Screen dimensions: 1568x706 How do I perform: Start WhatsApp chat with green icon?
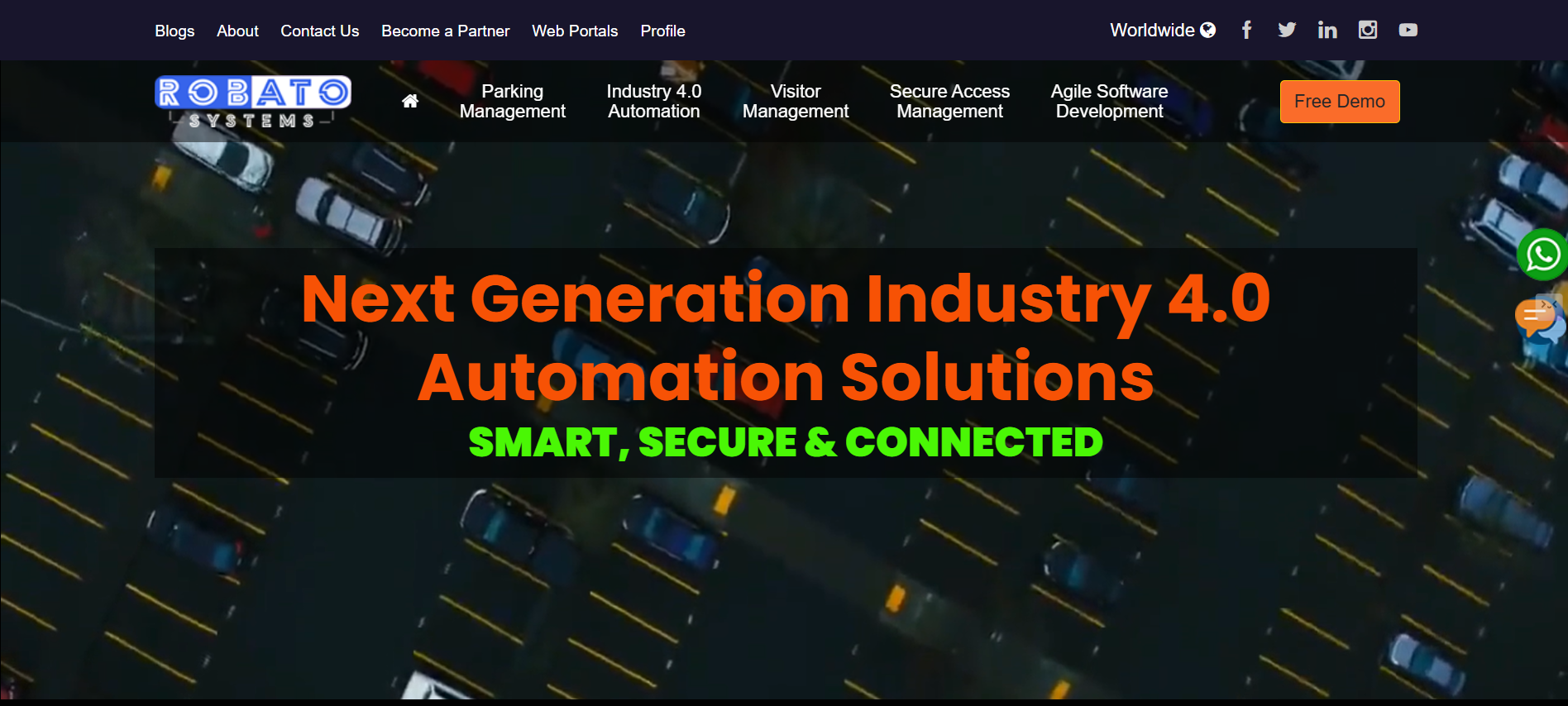coord(1543,255)
